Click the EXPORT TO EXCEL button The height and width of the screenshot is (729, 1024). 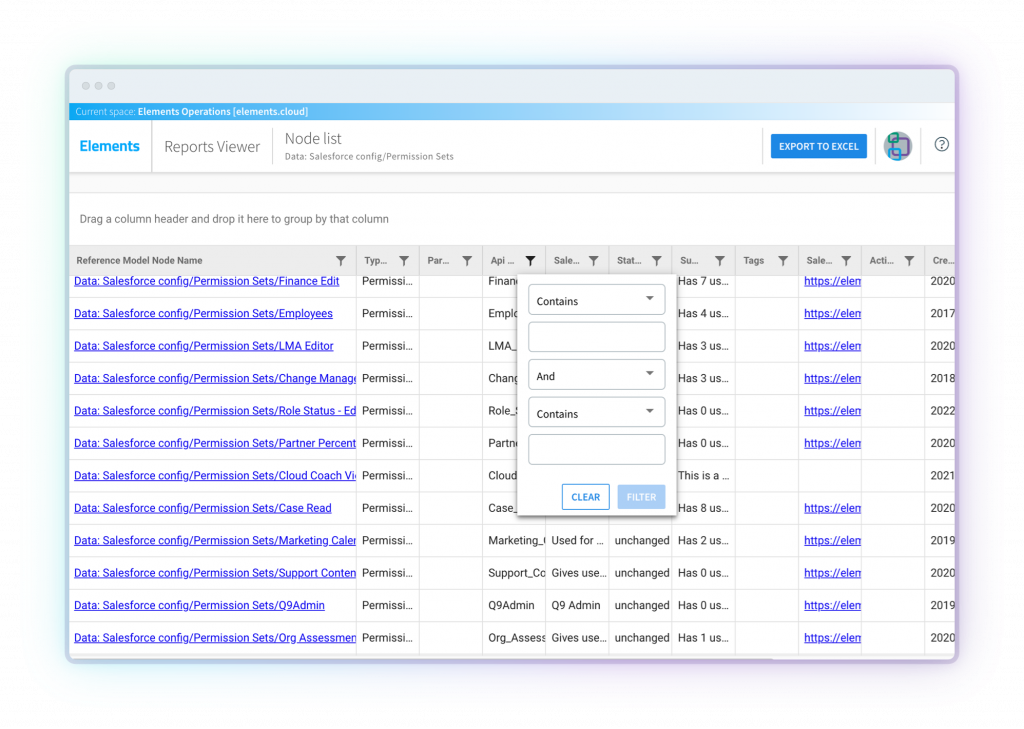(818, 146)
